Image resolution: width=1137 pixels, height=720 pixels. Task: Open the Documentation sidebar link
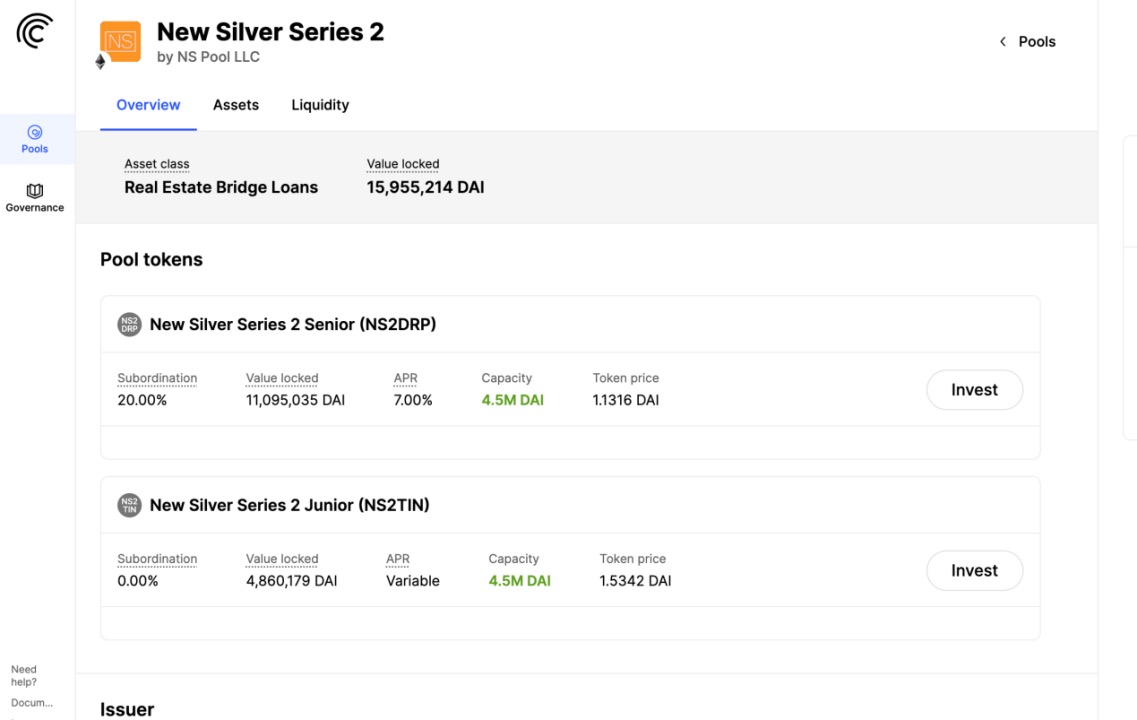pos(31,702)
